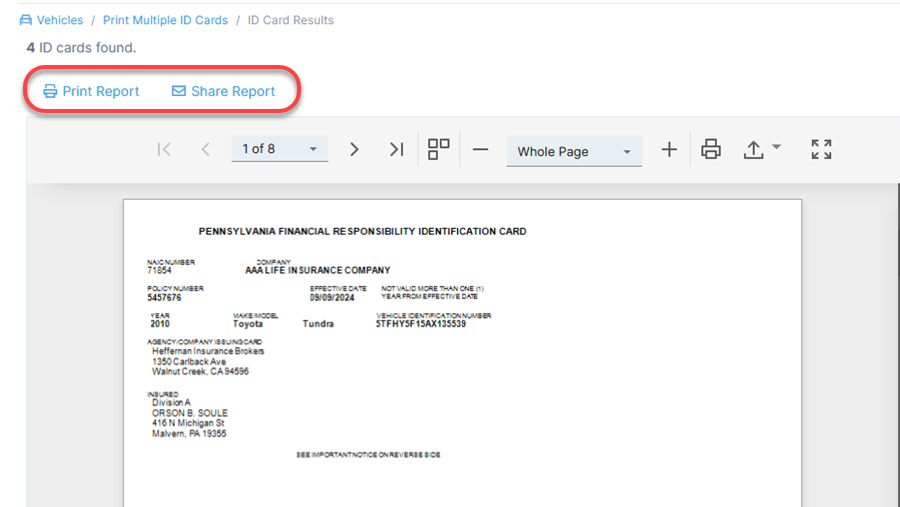
Task: Open the Whole Page zoom dropdown
Action: click(574, 152)
